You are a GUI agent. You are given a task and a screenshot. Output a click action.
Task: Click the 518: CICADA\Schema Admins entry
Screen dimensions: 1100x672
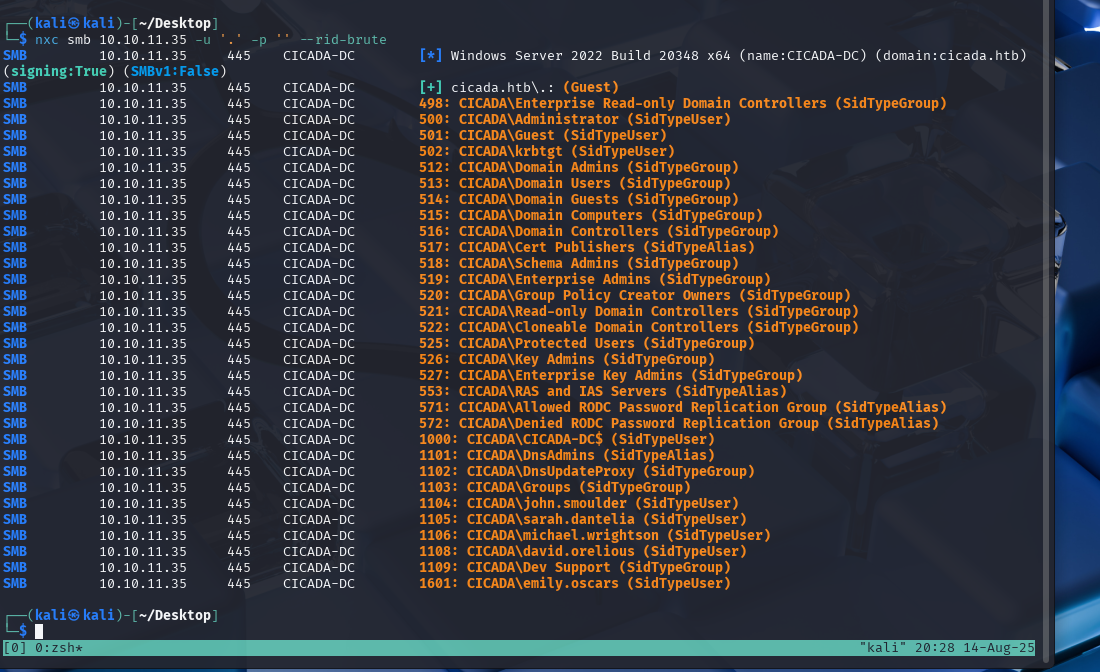579,264
